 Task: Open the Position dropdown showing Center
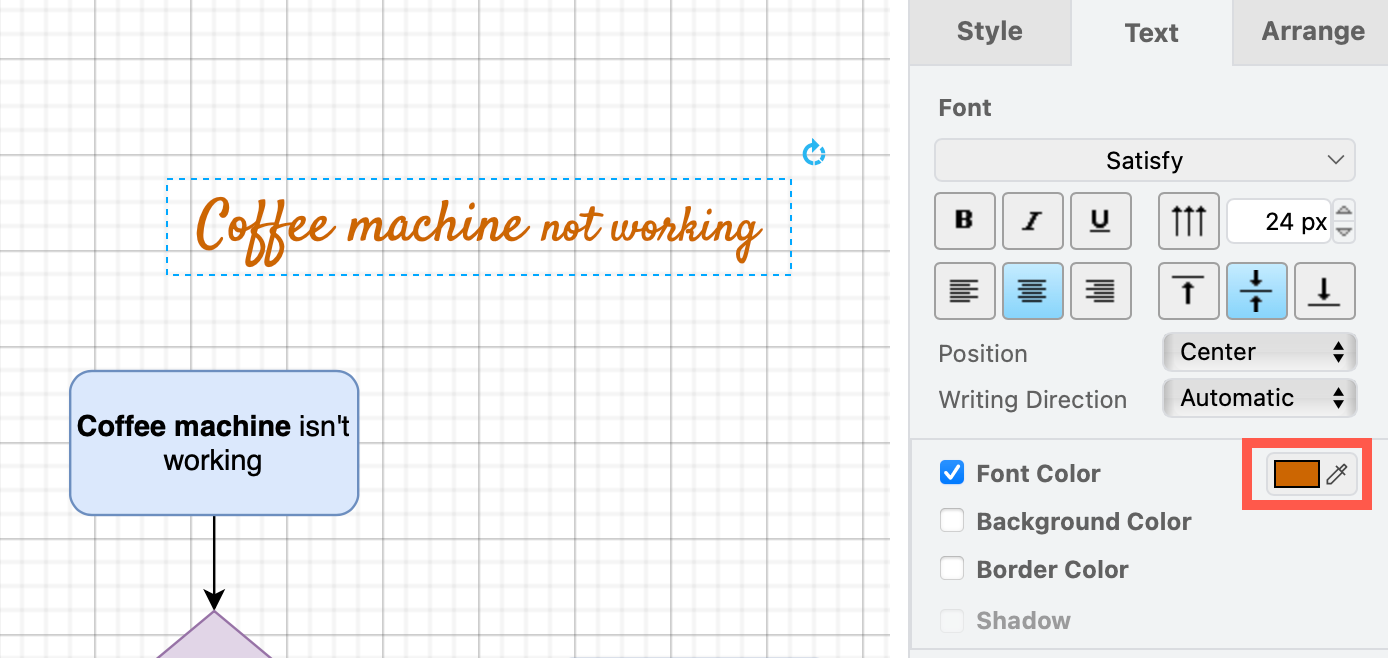tap(1259, 352)
